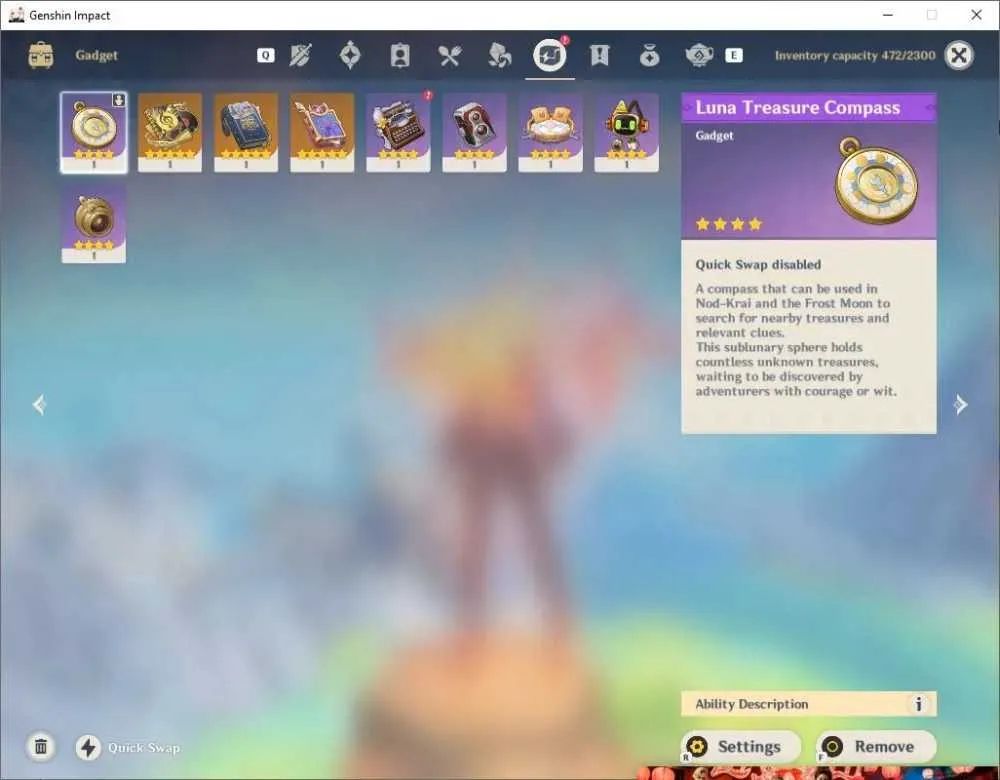Choose the green-faced robot gadget
1000x780 pixels.
click(x=626, y=132)
